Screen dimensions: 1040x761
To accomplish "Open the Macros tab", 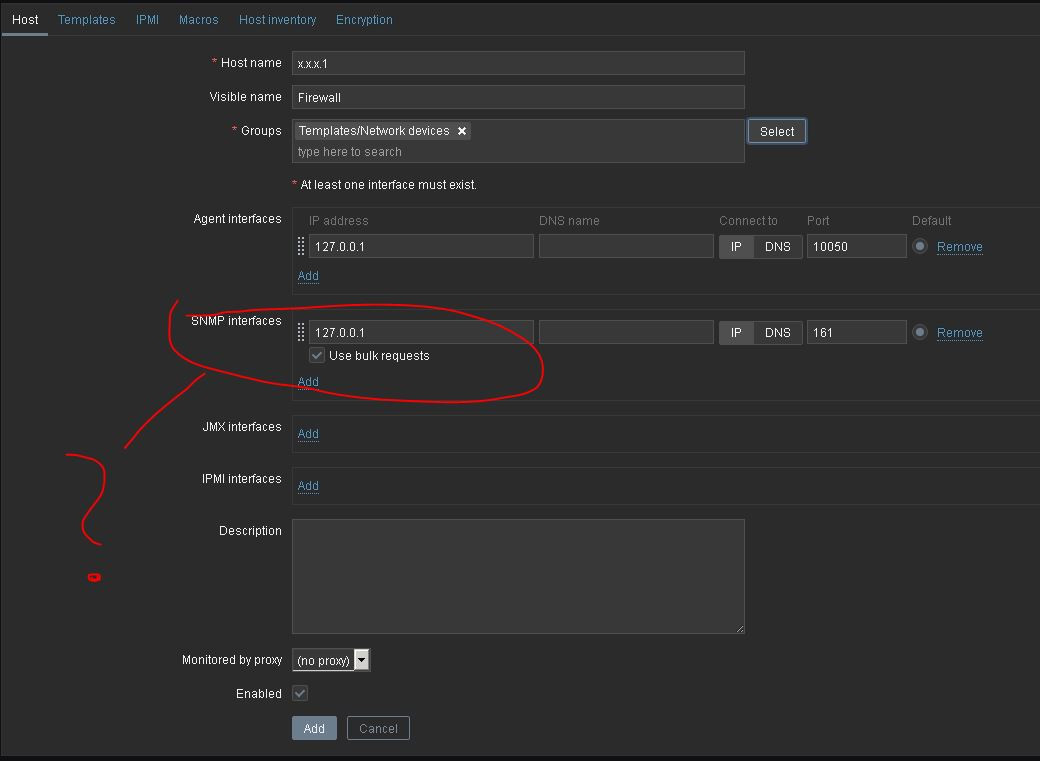I will [x=199, y=20].
